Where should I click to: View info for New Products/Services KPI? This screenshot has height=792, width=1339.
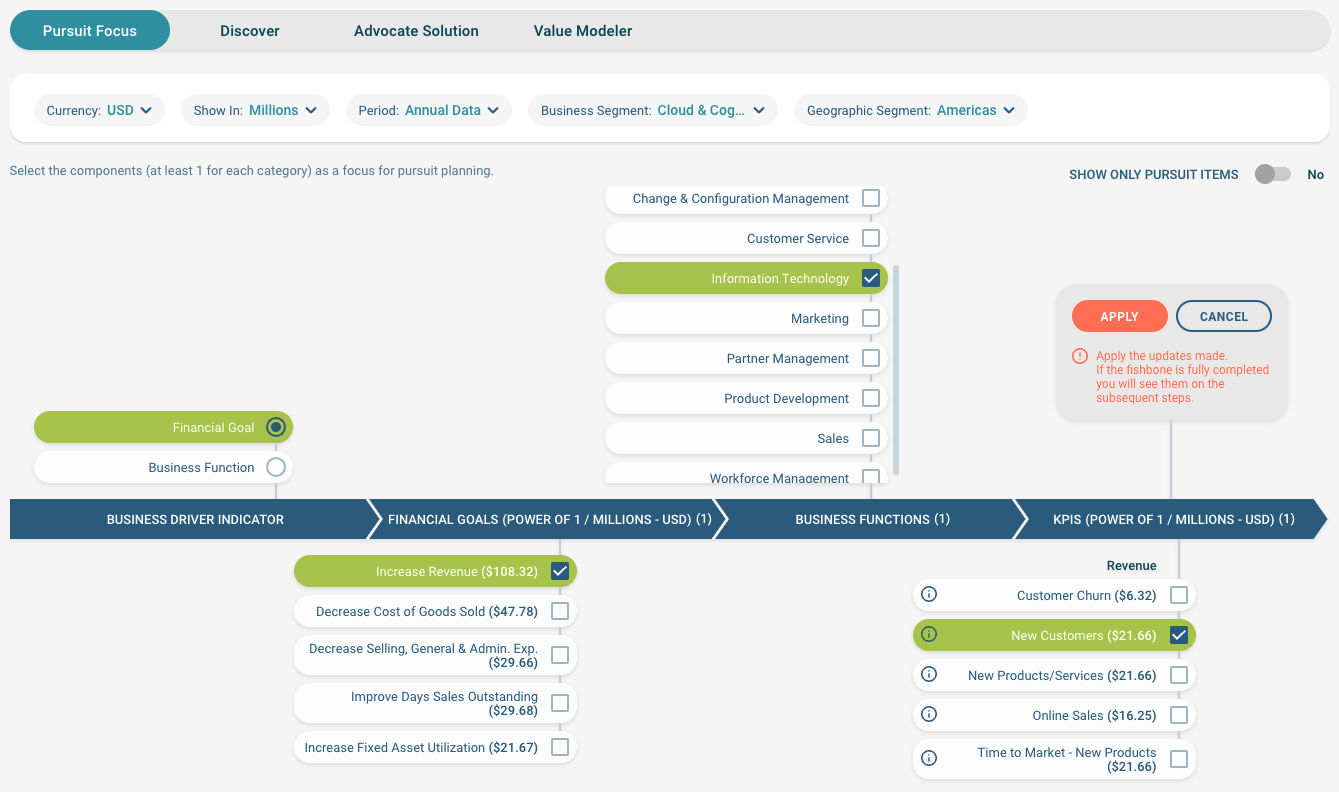928,674
